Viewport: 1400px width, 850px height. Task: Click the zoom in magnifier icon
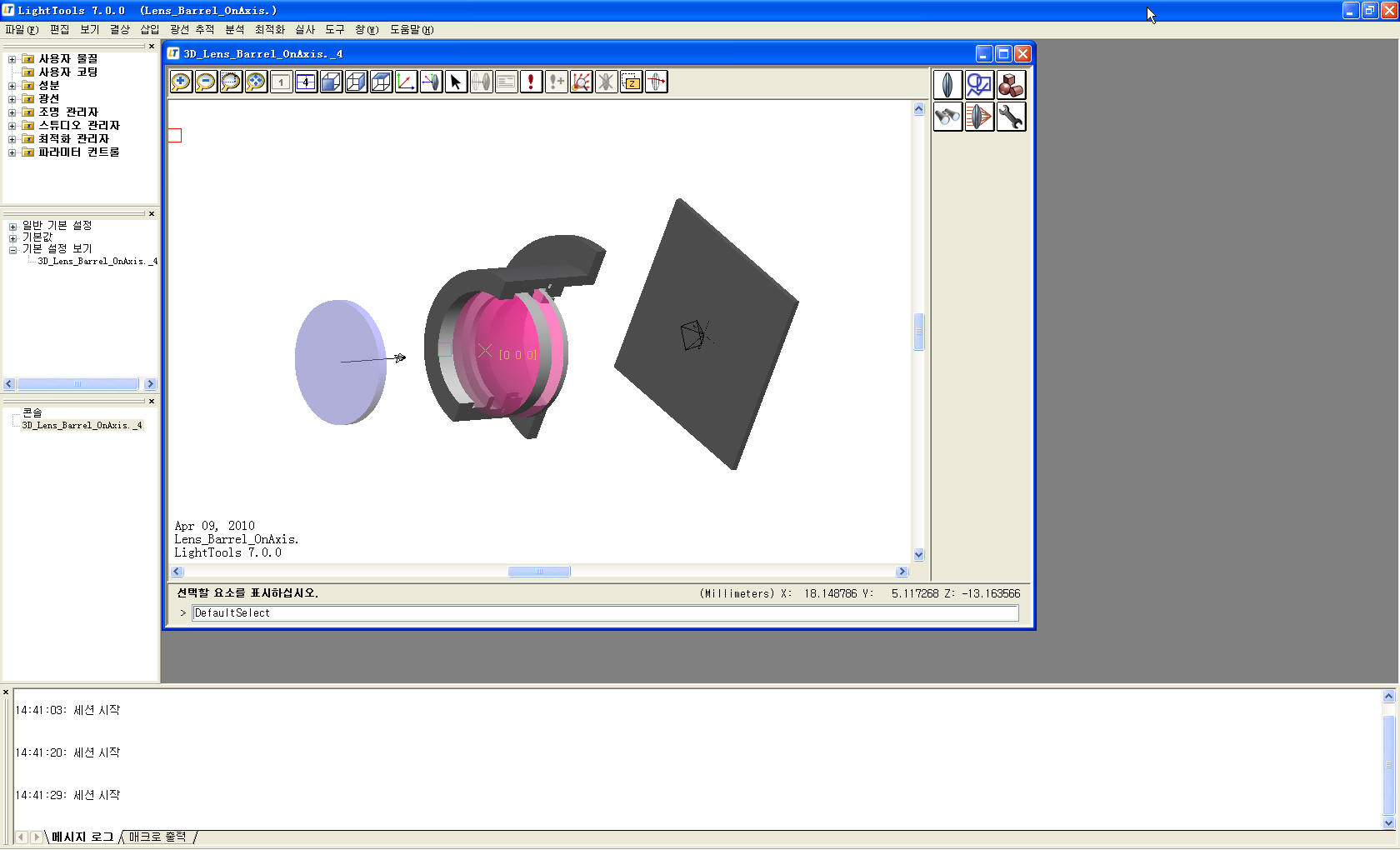[x=181, y=82]
